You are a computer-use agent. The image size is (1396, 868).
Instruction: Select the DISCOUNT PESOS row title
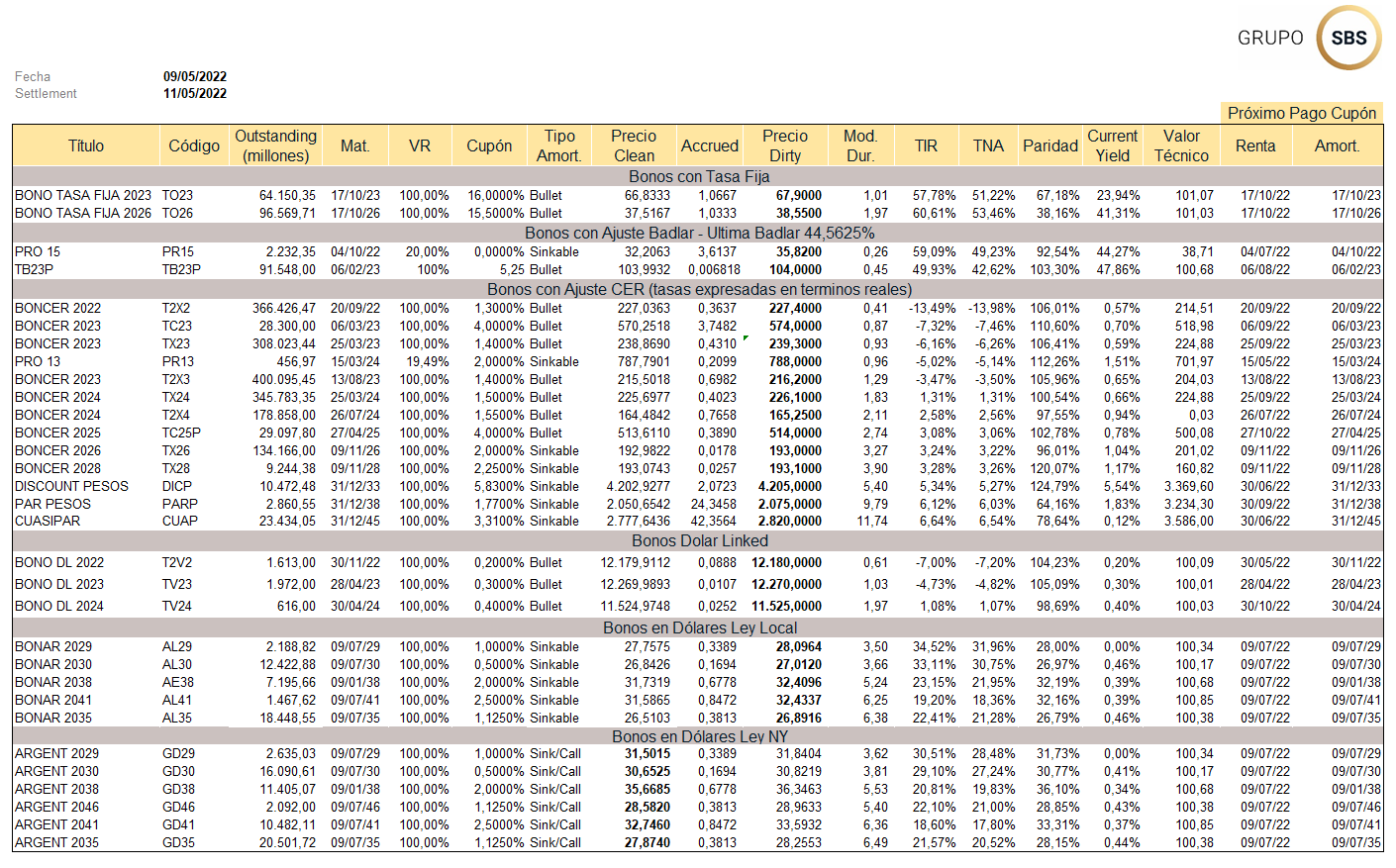tap(71, 486)
